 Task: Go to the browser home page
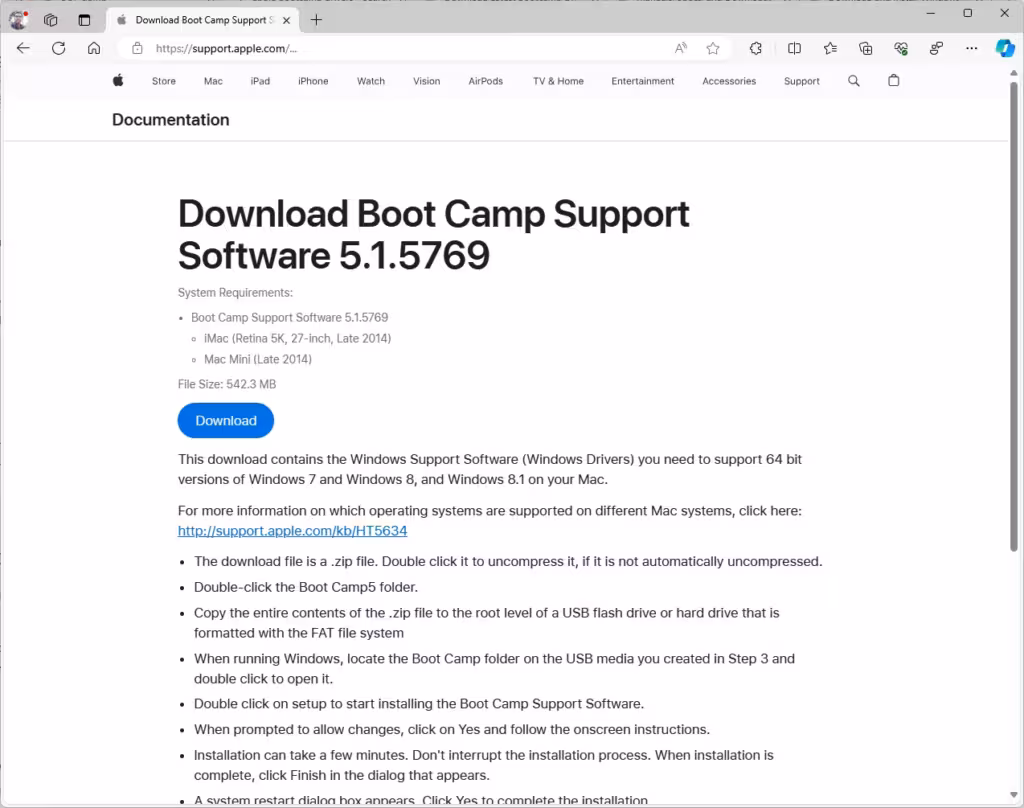(94, 48)
